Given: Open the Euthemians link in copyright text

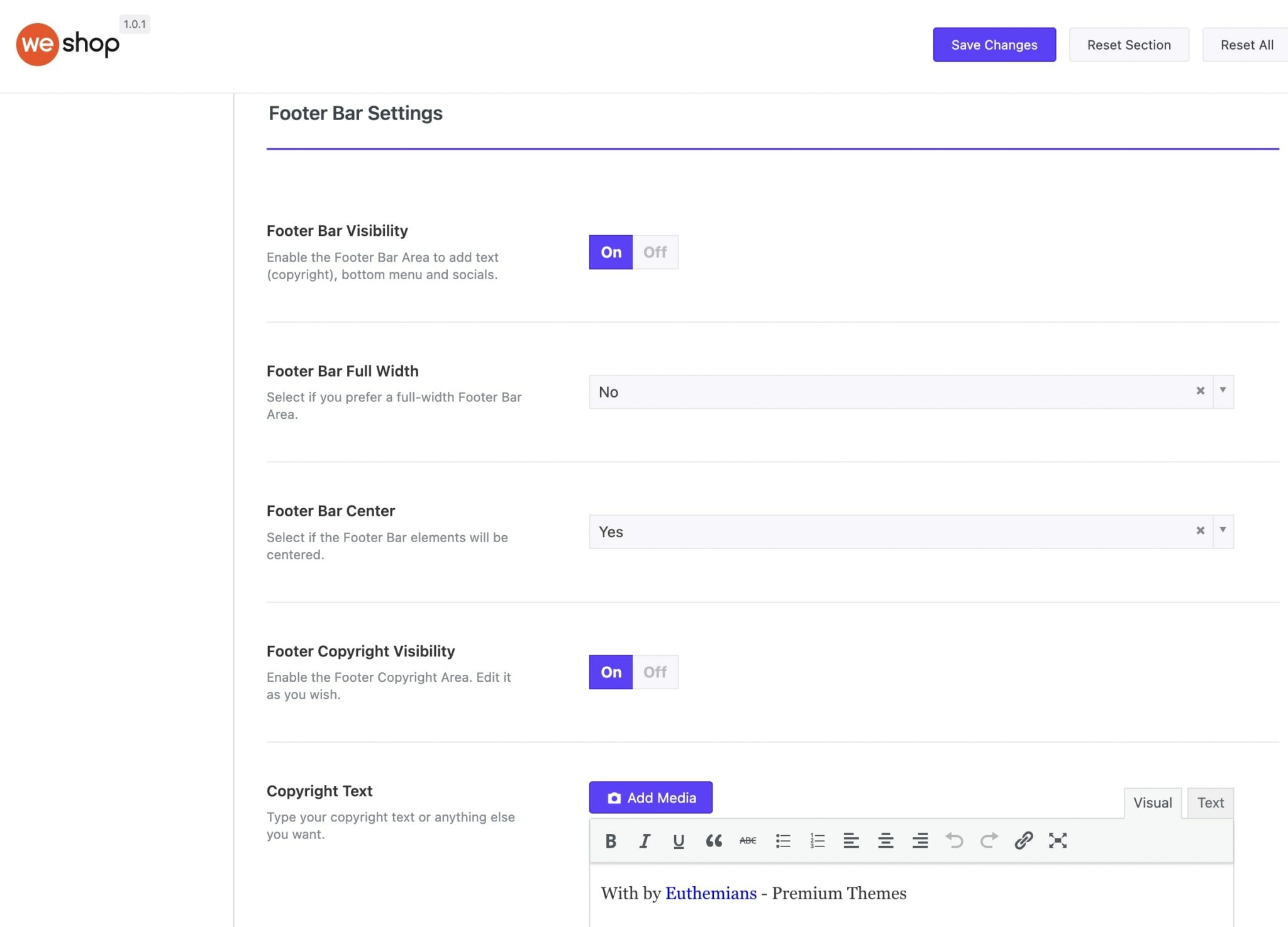Looking at the screenshot, I should click(711, 893).
